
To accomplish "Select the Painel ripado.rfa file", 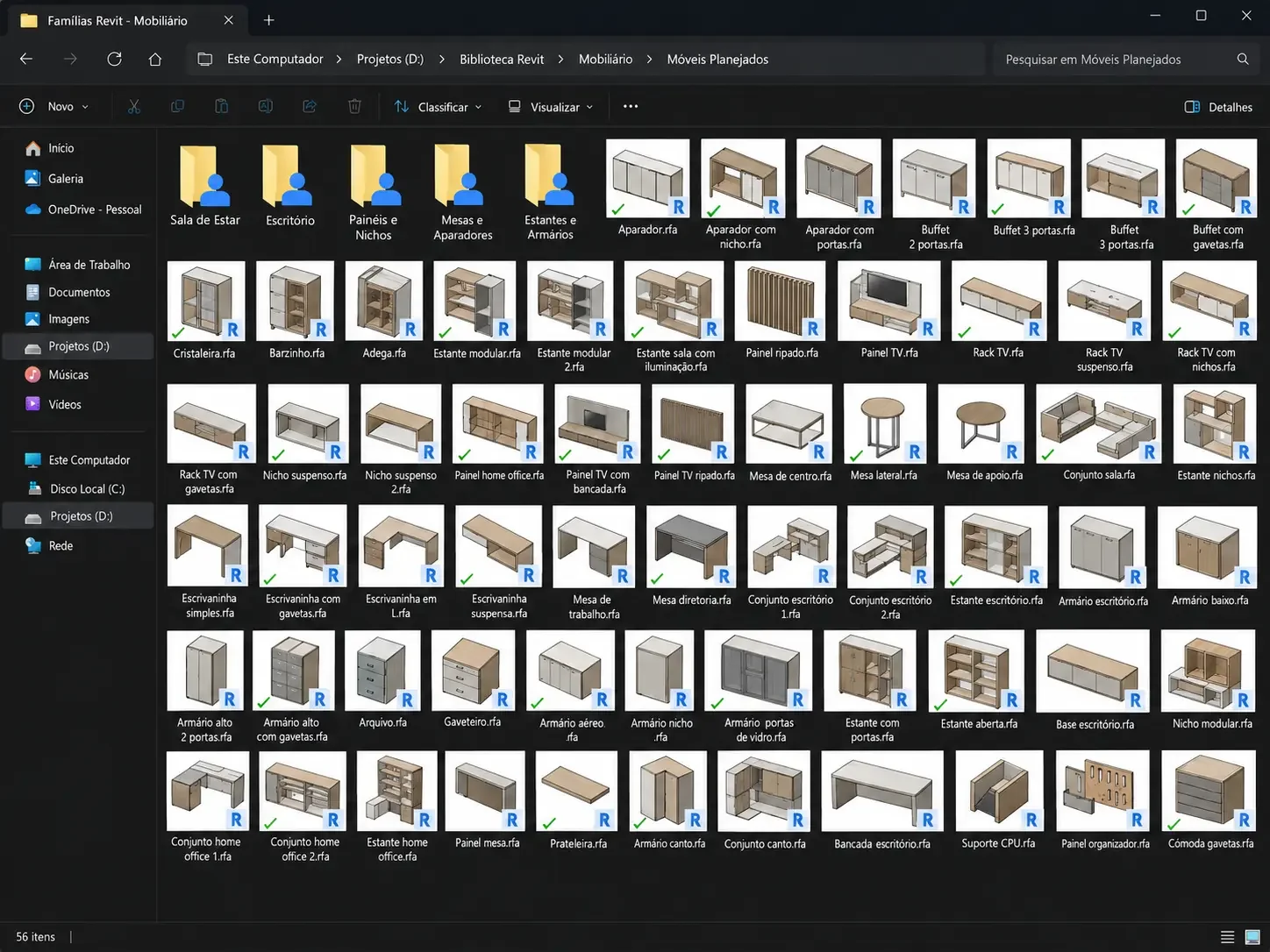I will click(781, 310).
